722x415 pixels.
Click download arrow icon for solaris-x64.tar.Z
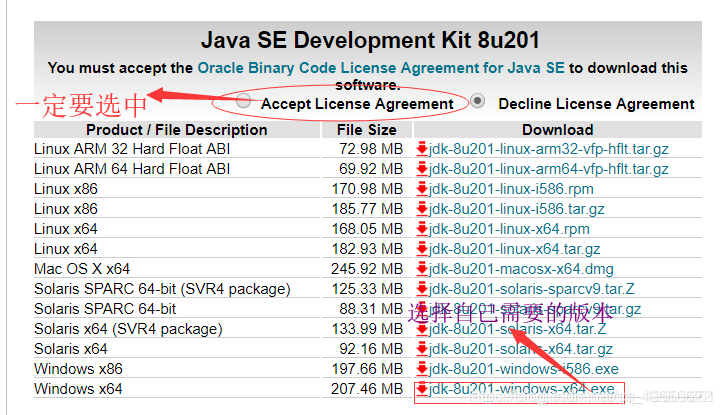[x=421, y=329]
